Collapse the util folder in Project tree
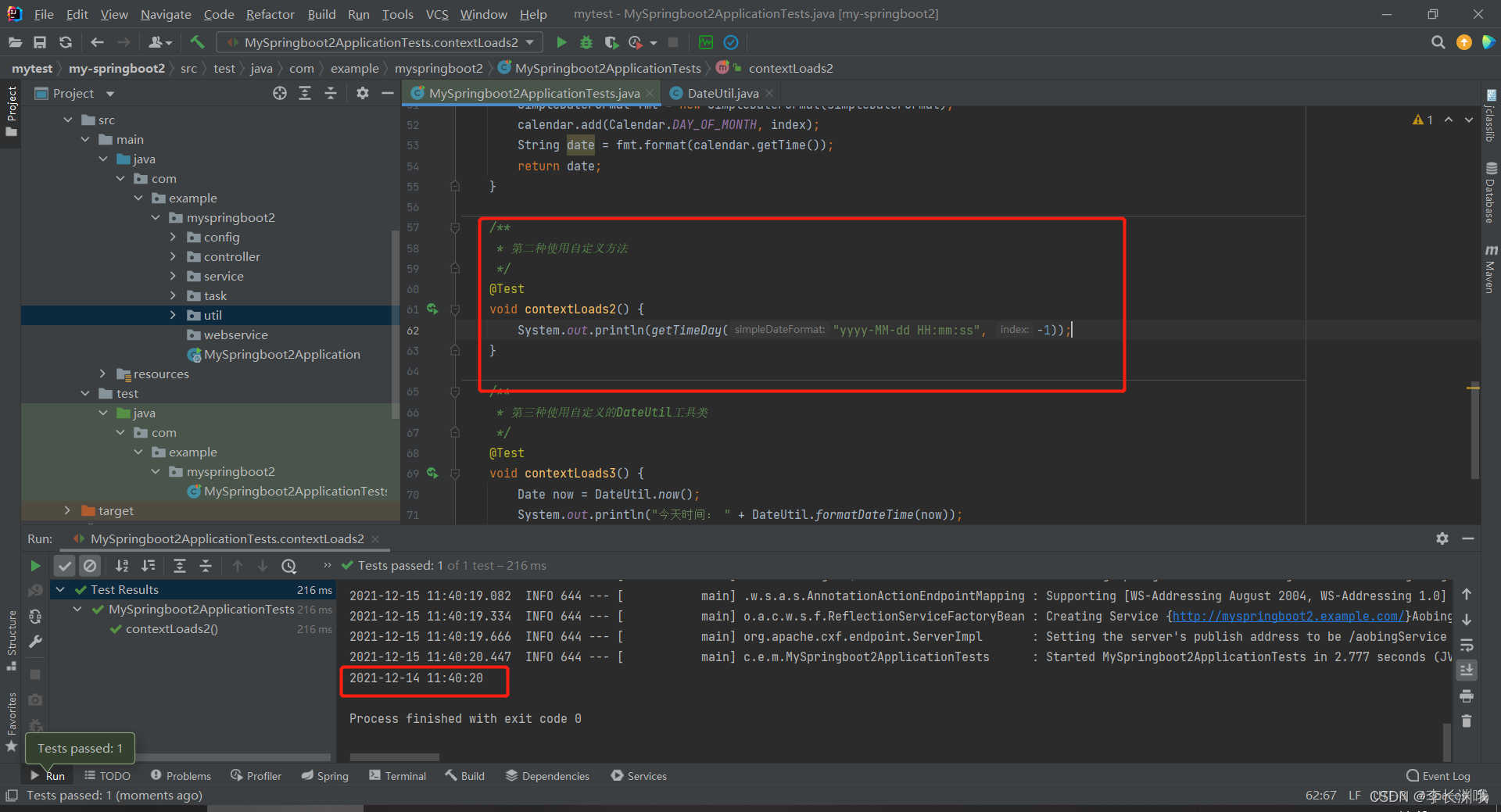The image size is (1501, 812). pos(174,315)
